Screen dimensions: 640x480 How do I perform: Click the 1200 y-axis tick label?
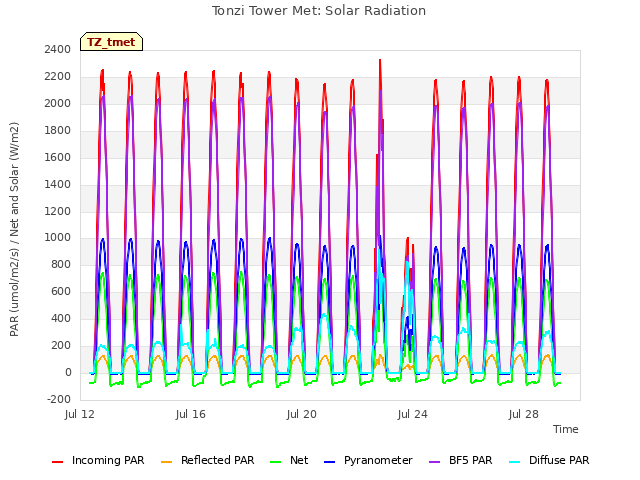[58, 211]
